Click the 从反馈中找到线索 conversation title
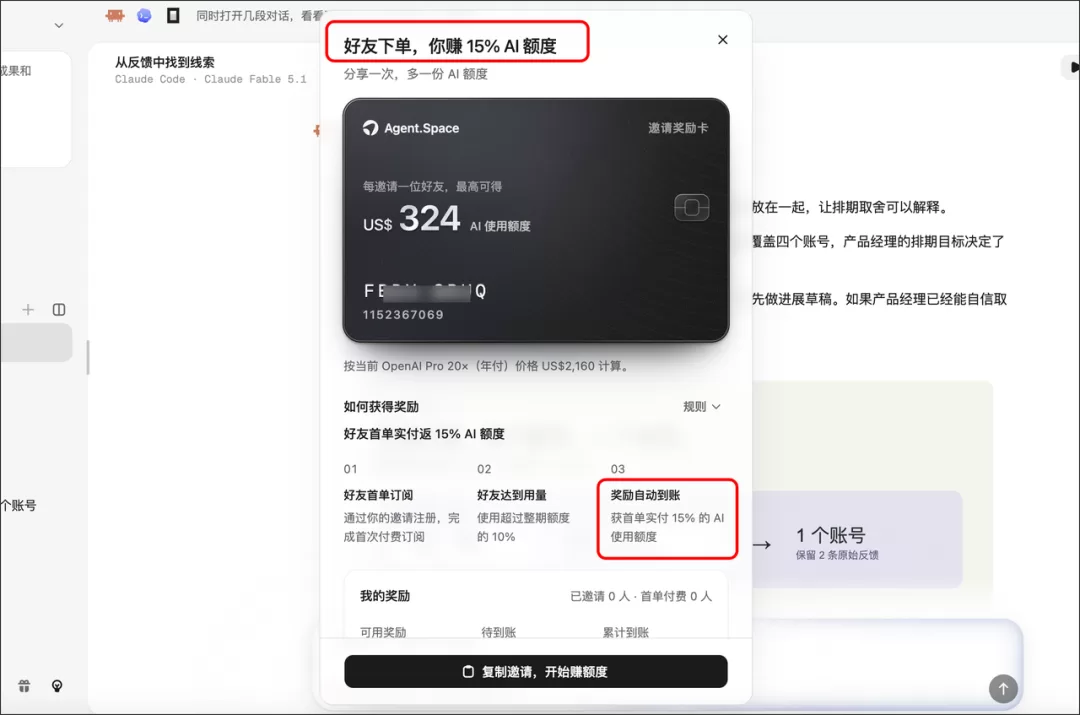 click(165, 62)
